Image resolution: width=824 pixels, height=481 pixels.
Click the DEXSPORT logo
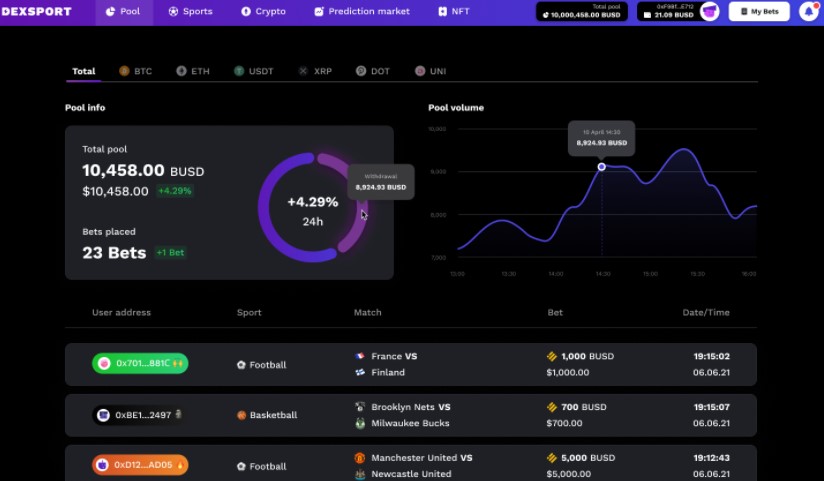(x=36, y=12)
